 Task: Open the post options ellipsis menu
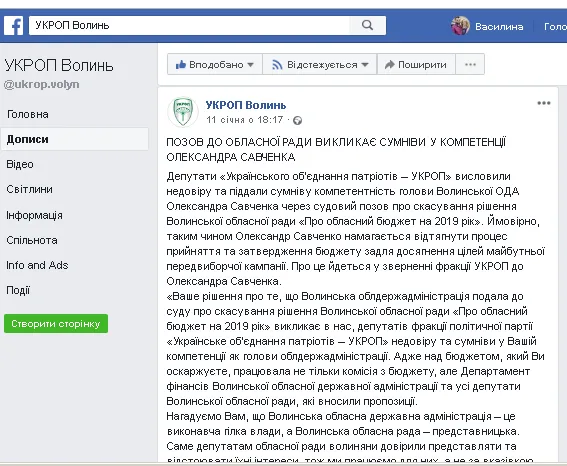(543, 103)
